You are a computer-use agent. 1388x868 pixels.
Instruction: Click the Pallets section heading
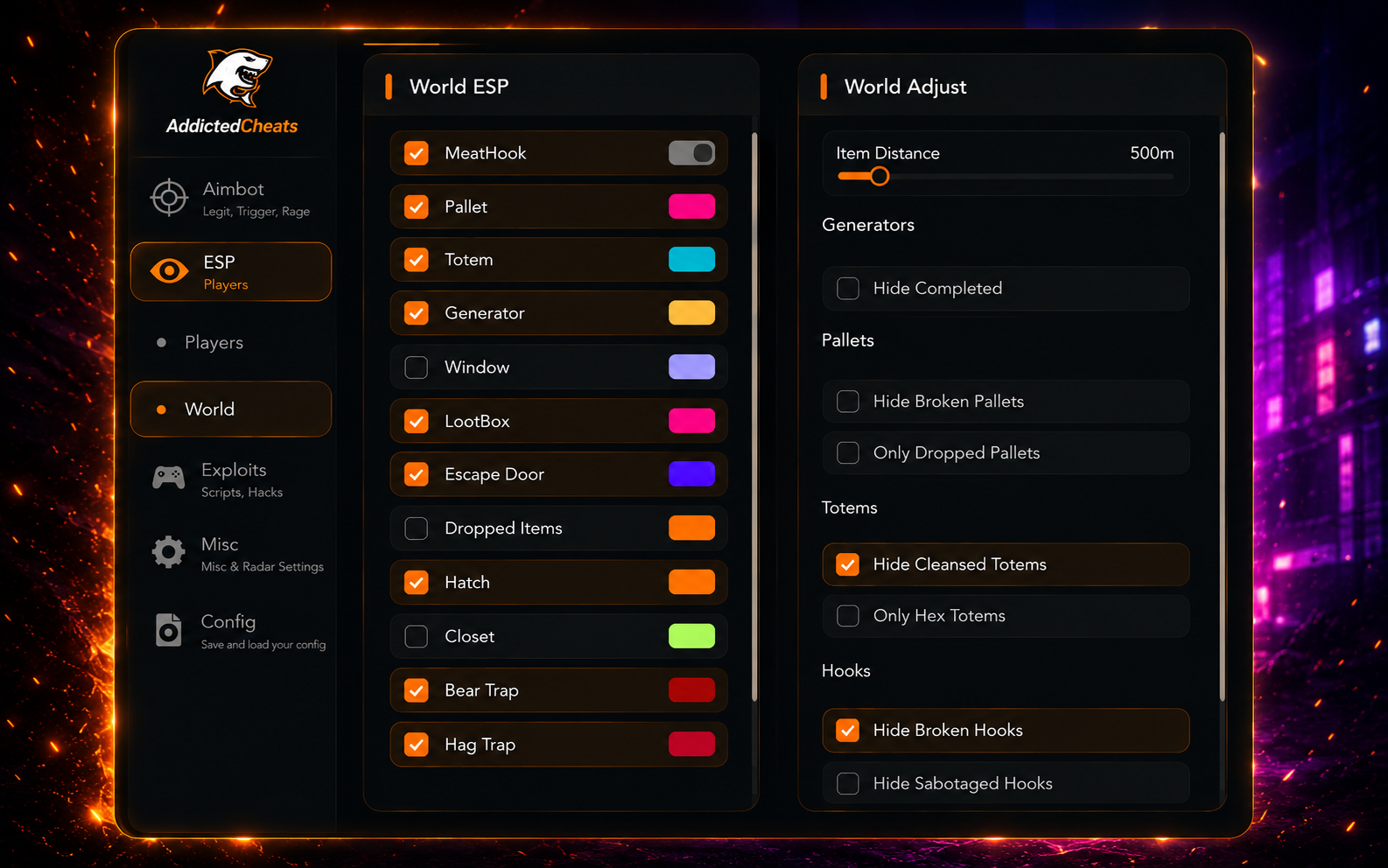tap(848, 340)
